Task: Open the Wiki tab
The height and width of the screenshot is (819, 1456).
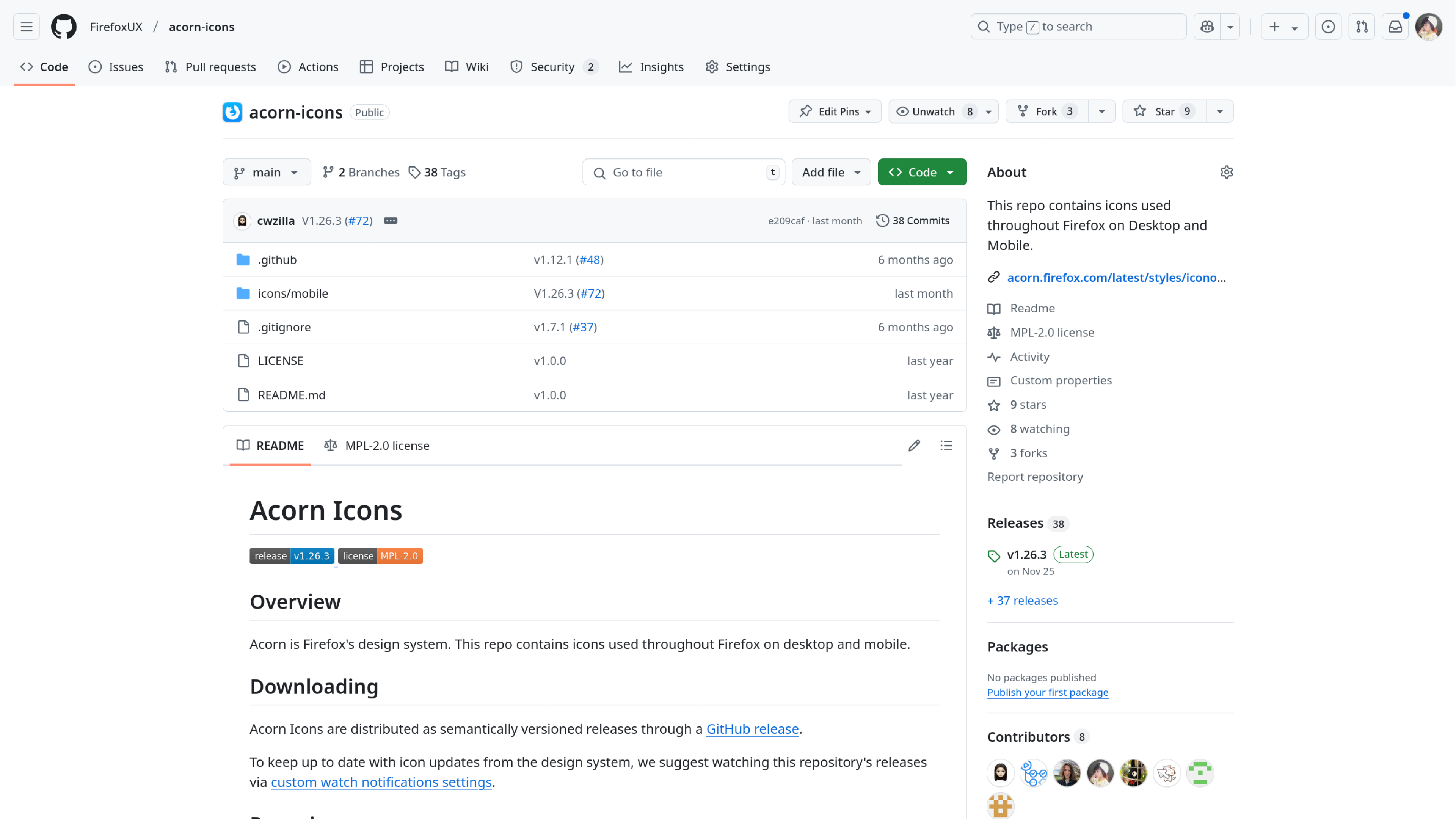Action: [467, 67]
